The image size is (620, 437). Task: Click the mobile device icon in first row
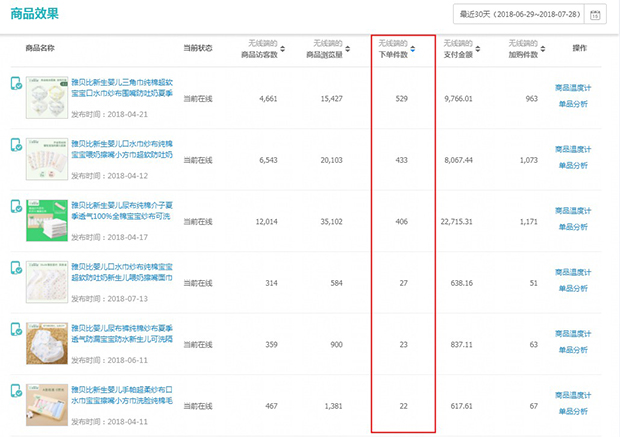(x=17, y=86)
